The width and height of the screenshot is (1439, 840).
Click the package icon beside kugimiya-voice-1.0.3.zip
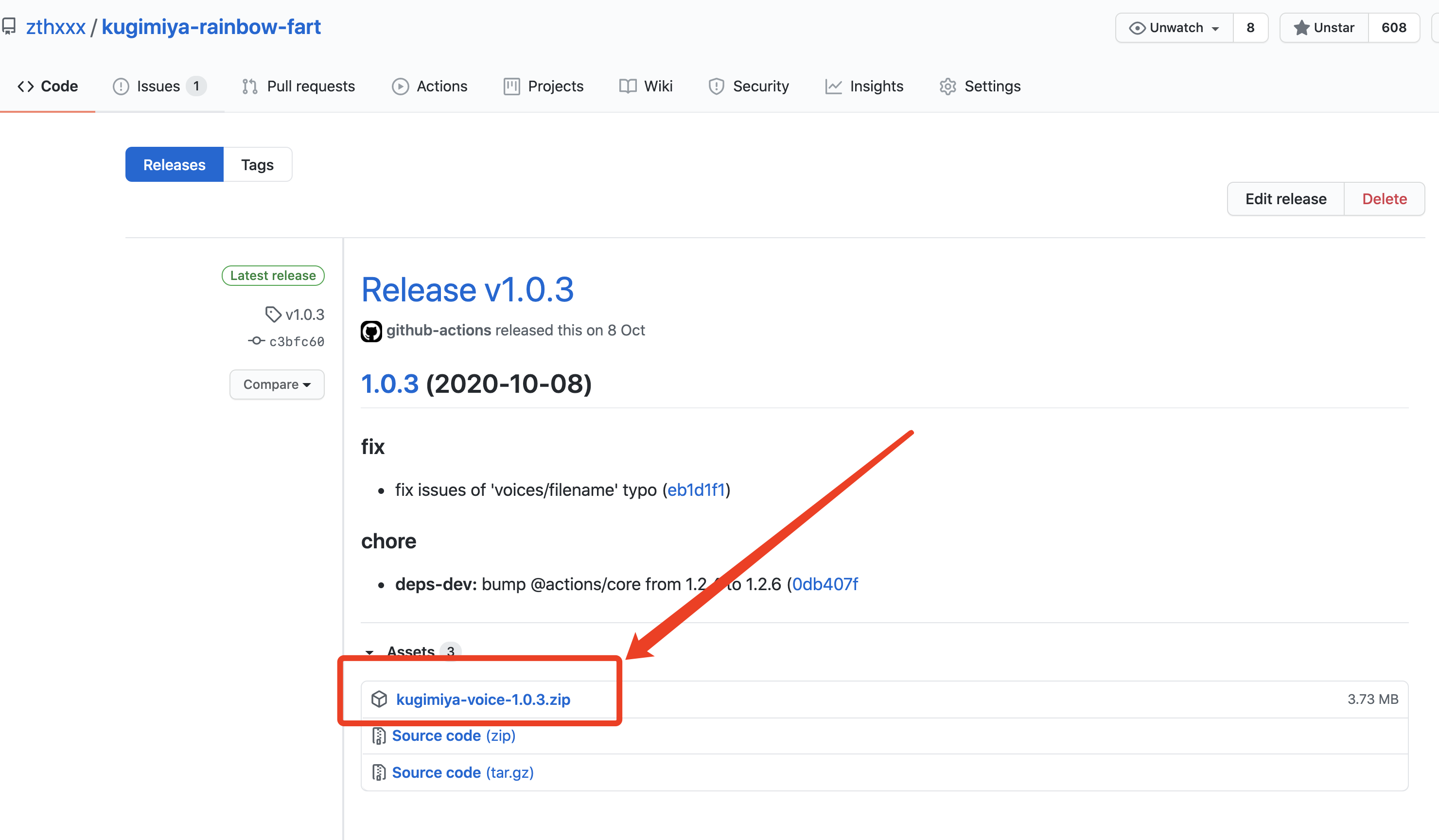tap(380, 699)
